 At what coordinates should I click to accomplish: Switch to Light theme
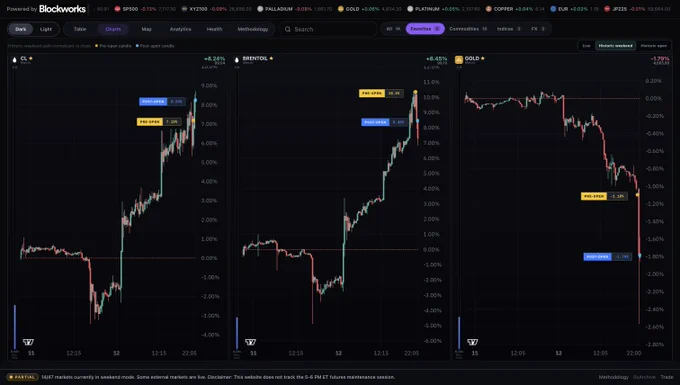[x=46, y=29]
